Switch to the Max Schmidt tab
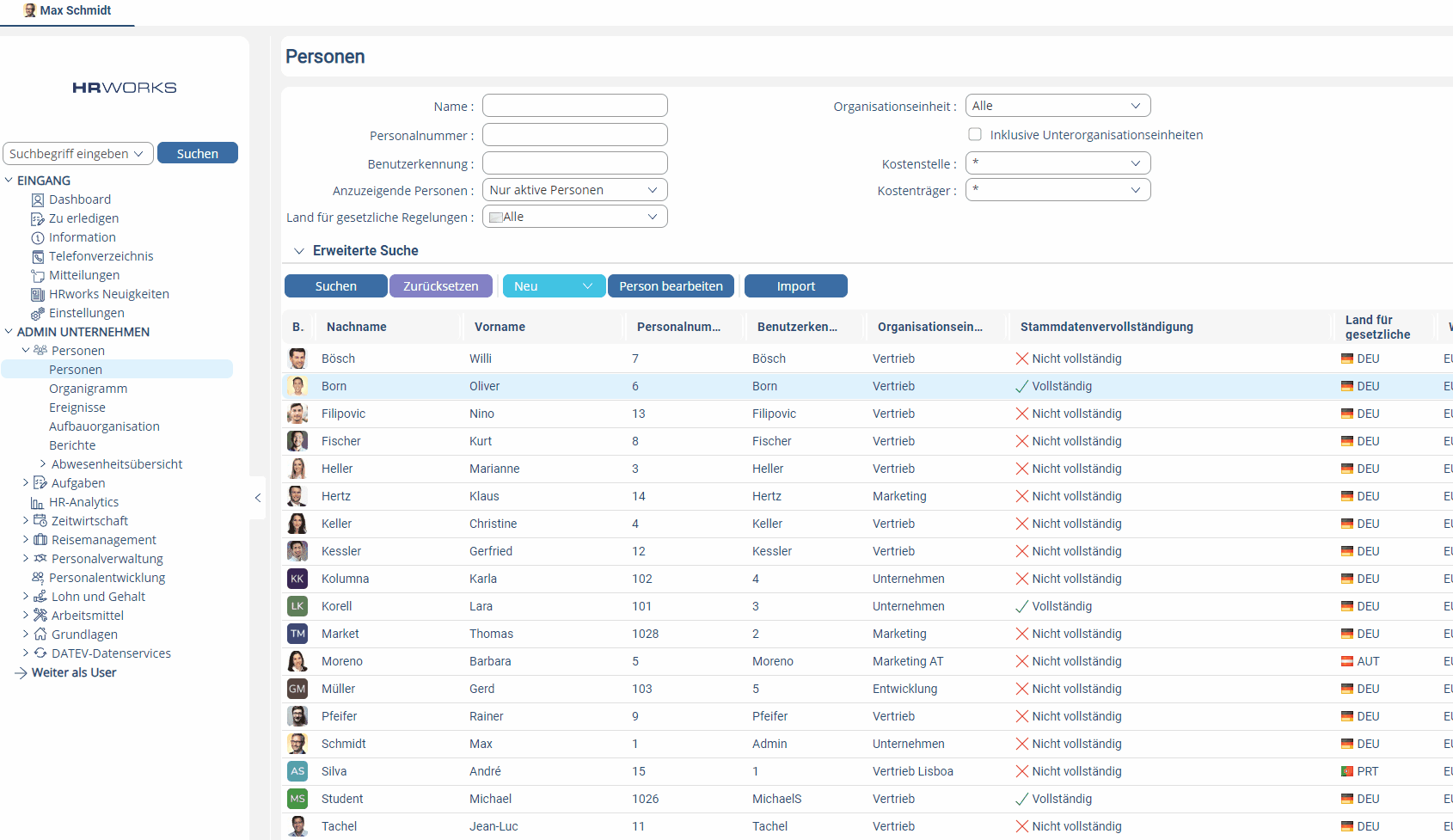 pyautogui.click(x=68, y=11)
